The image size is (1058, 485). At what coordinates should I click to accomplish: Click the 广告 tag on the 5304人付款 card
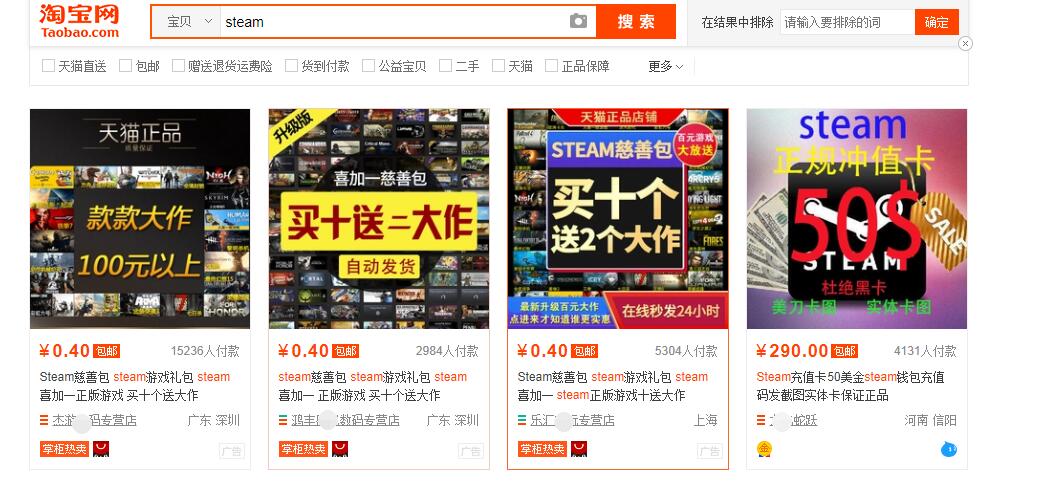coord(709,451)
